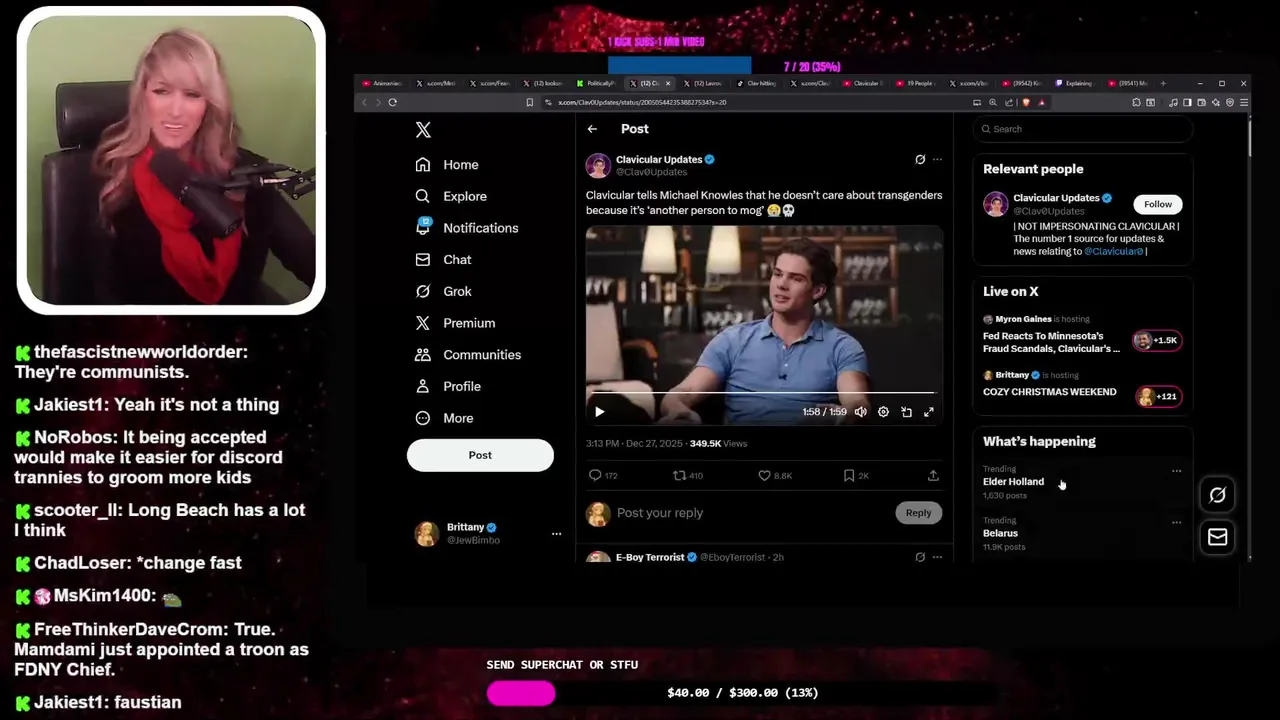Go back using the Post back arrow
This screenshot has height=720, width=1280.
coord(592,129)
